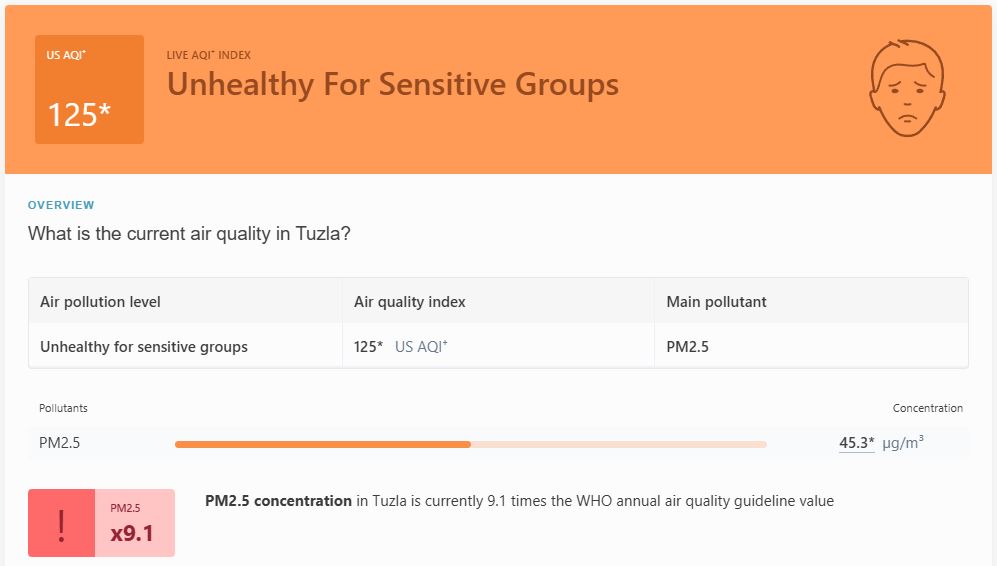Click the Unhealthy for sensitive groups table cell
The width and height of the screenshot is (997, 566).
[x=144, y=347]
